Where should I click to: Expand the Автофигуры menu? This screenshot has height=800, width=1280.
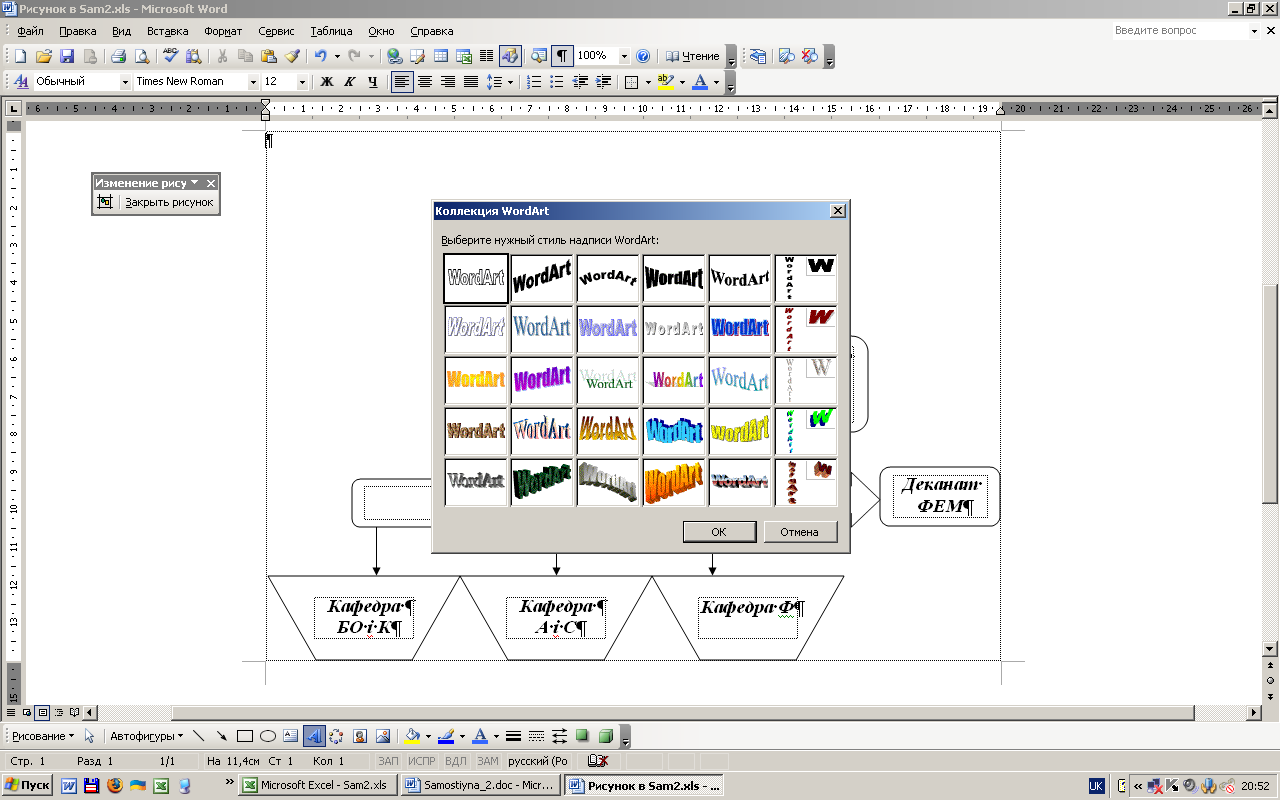(146, 736)
